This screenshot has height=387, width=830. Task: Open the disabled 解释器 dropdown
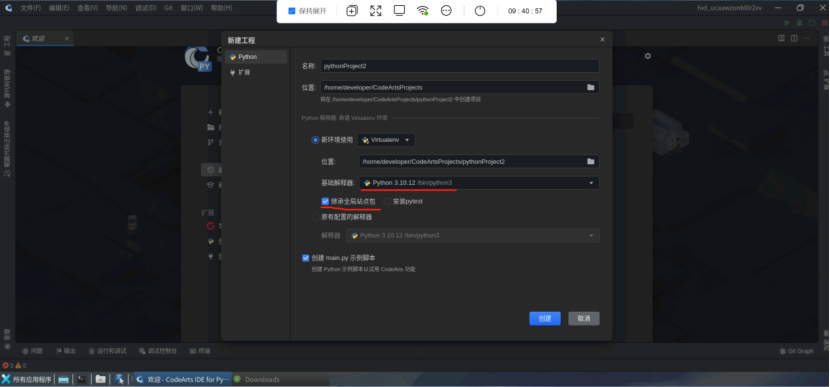pyautogui.click(x=473, y=236)
